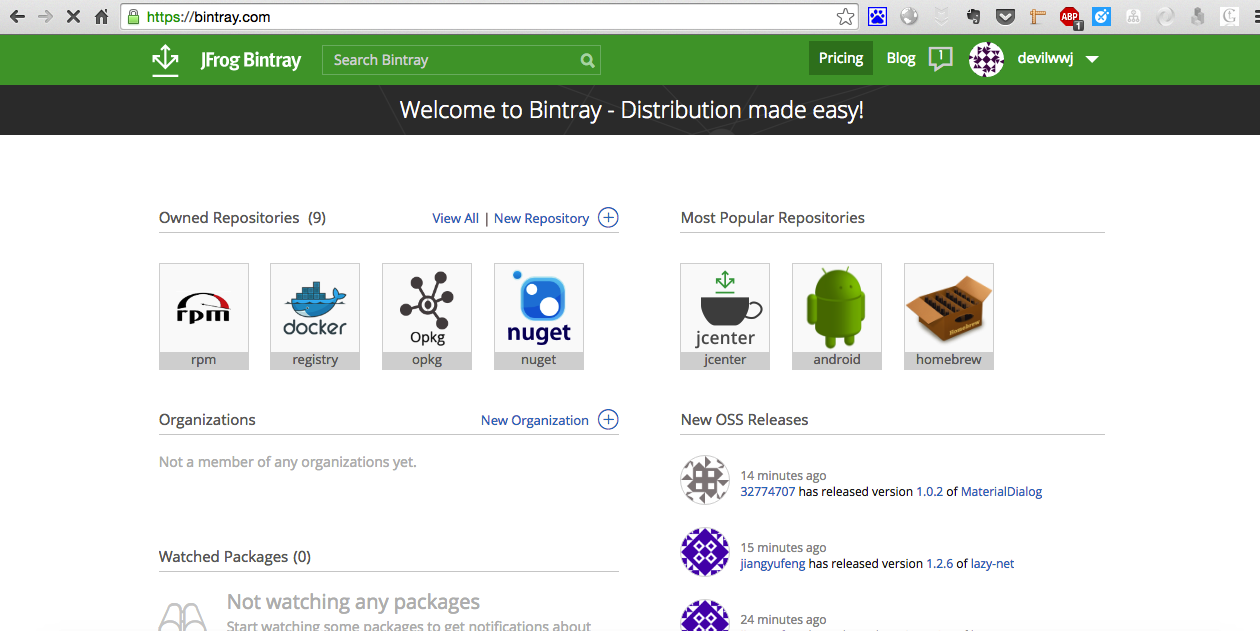Click the Owned Repositories (9) heading
1260x631 pixels.
pos(242,217)
